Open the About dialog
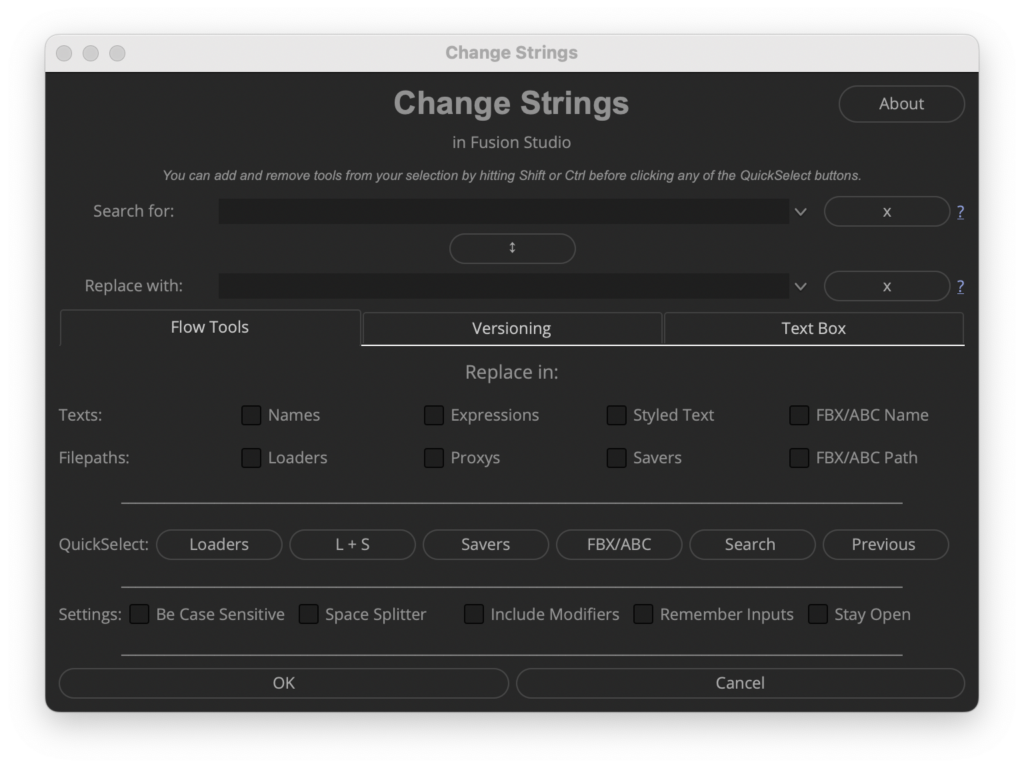Image resolution: width=1024 pixels, height=768 pixels. coord(901,104)
